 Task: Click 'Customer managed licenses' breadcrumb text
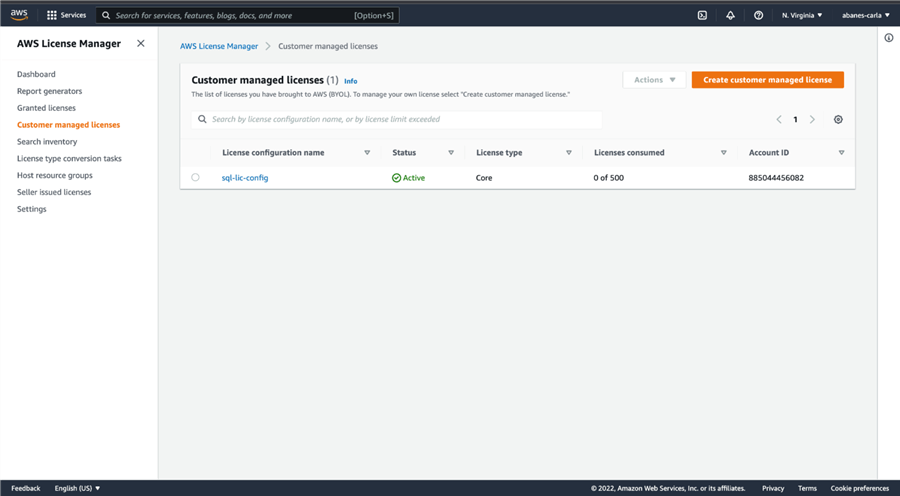pyautogui.click(x=328, y=46)
